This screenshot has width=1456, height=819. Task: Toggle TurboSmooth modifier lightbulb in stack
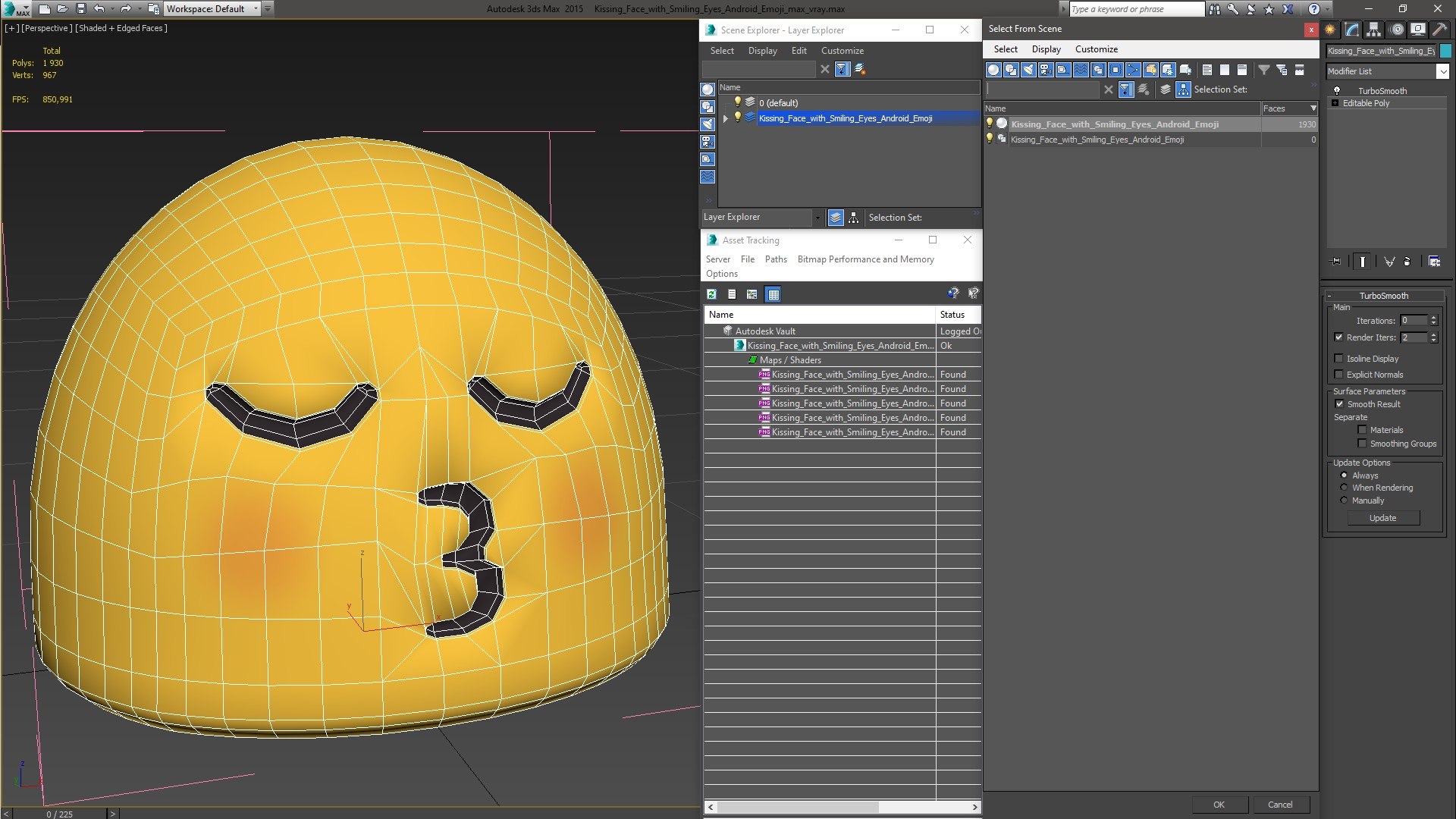(x=1337, y=90)
